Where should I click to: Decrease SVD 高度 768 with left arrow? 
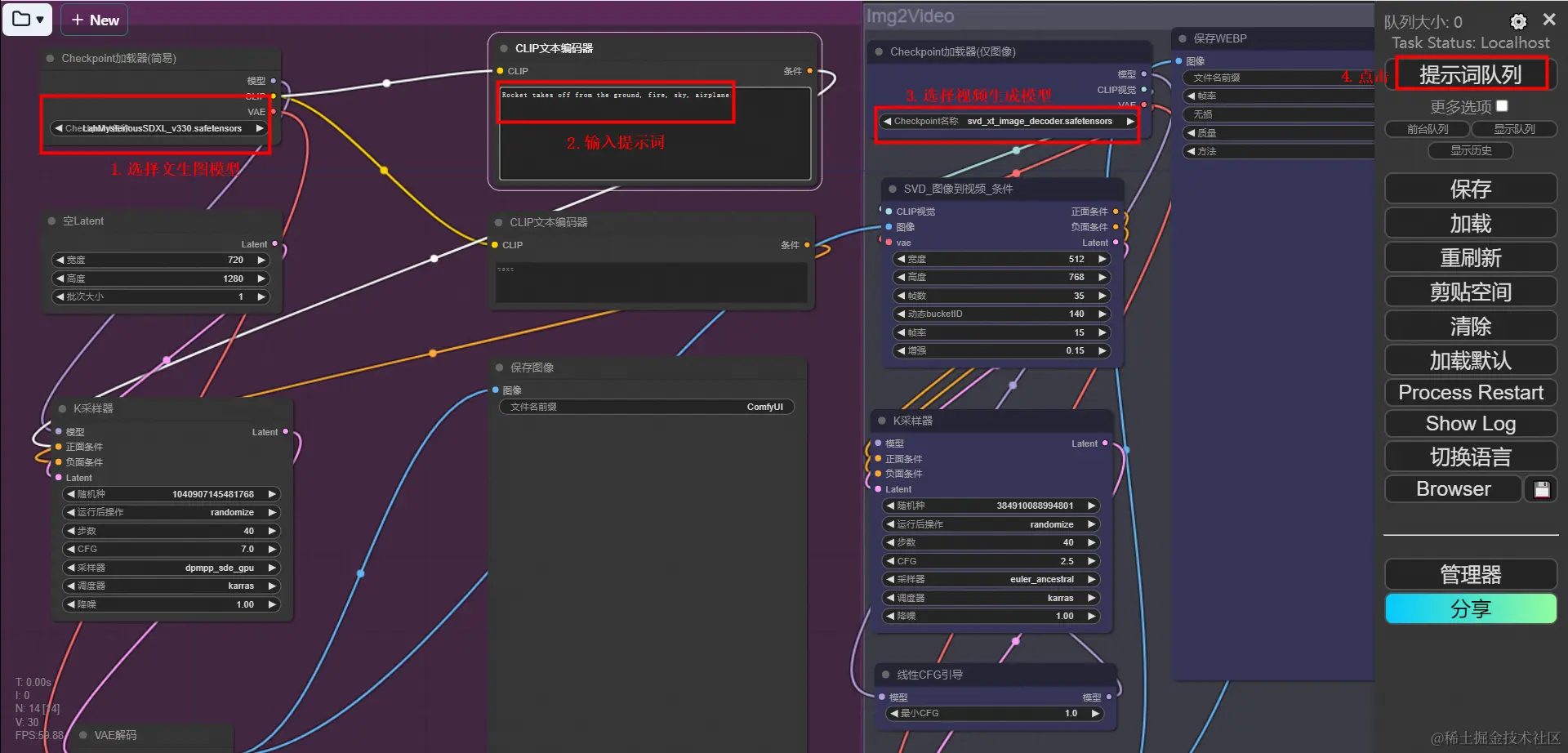(x=901, y=277)
